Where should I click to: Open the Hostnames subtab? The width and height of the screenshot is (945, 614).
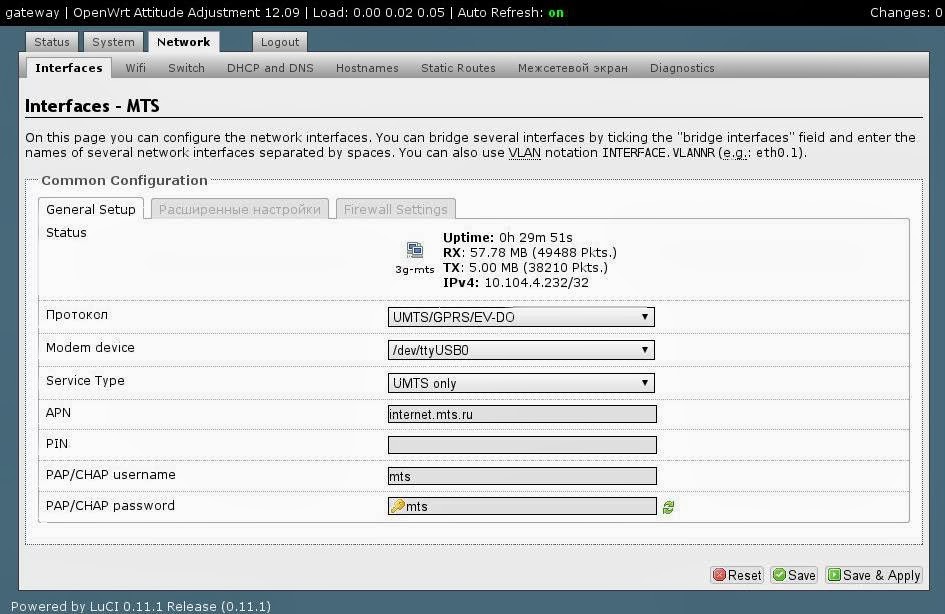coord(367,68)
